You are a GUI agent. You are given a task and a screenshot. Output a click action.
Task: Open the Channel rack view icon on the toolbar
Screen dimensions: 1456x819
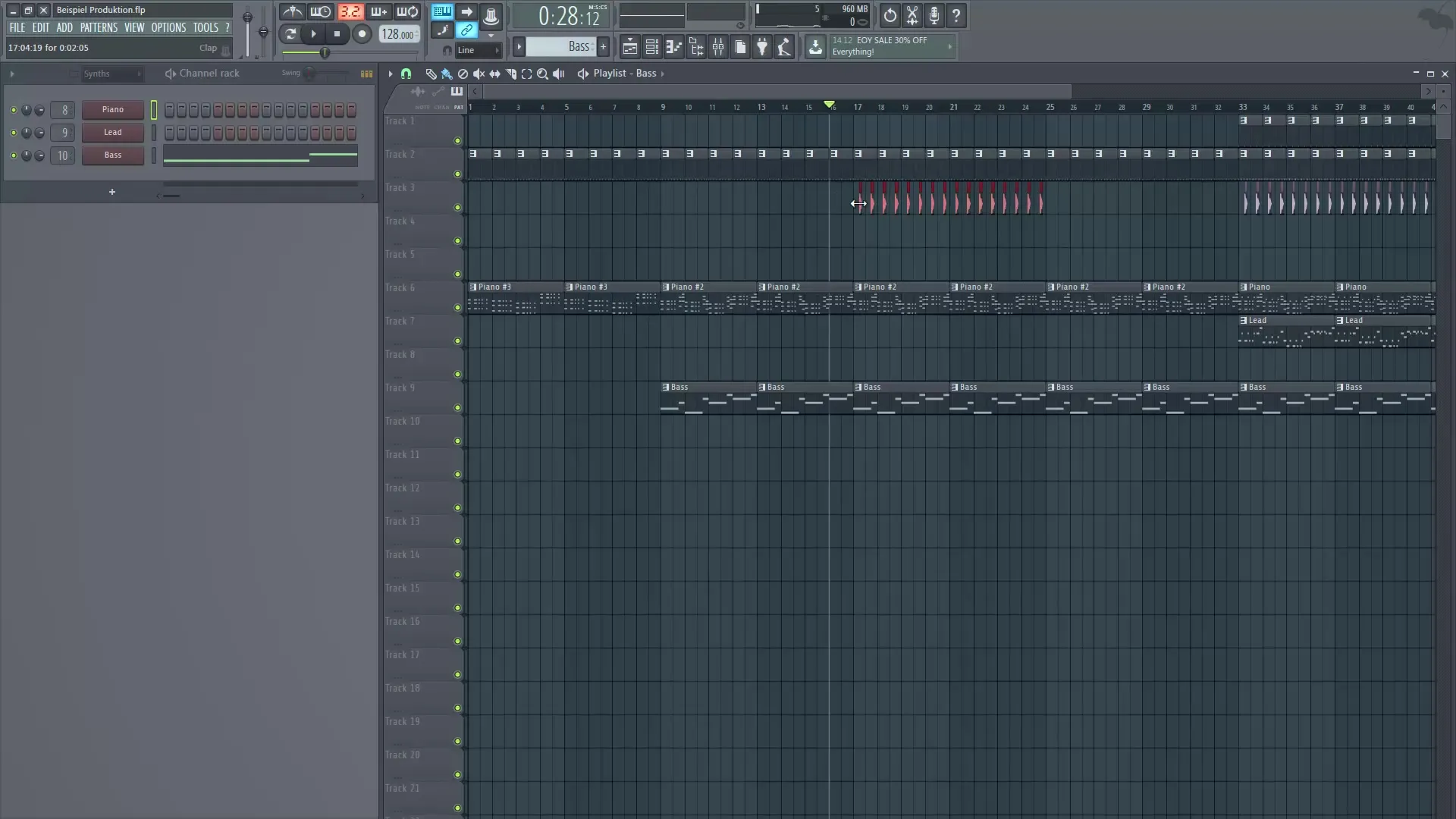[652, 46]
